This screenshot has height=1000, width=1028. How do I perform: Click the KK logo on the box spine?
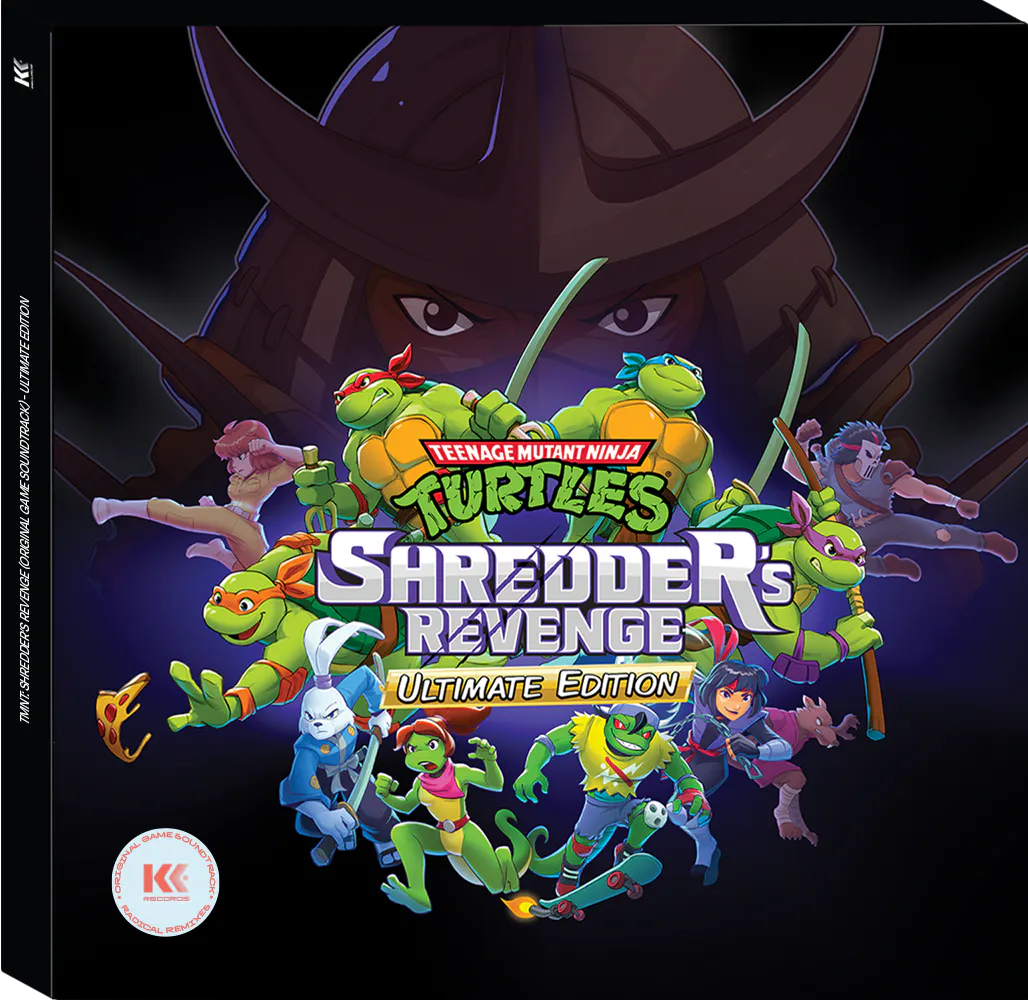click(x=23, y=73)
